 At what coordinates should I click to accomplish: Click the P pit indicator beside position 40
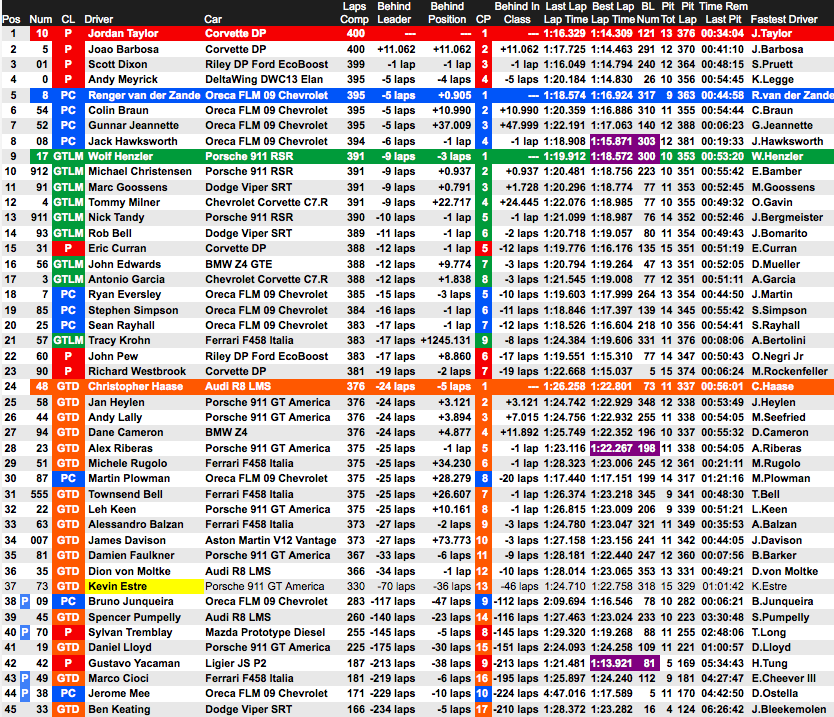point(24,632)
